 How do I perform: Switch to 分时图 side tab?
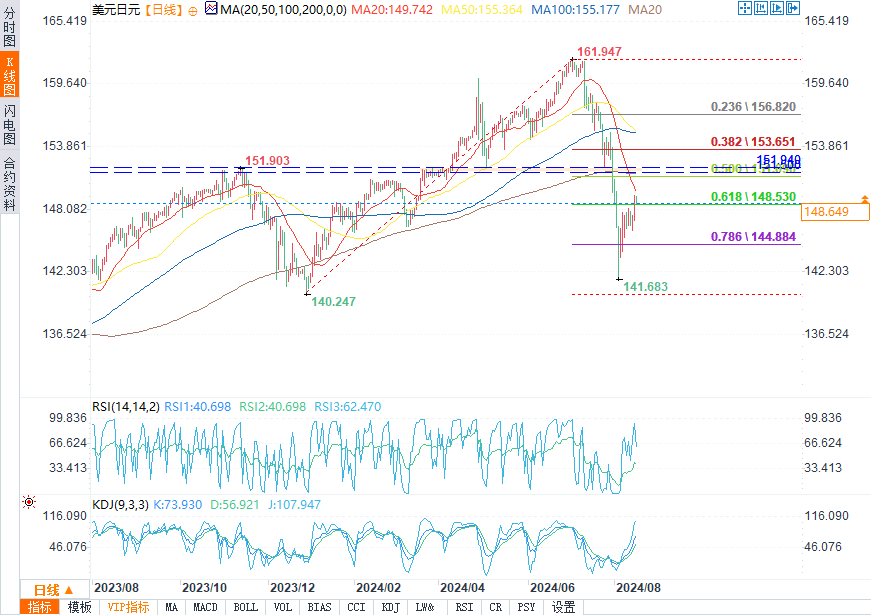[x=9, y=27]
